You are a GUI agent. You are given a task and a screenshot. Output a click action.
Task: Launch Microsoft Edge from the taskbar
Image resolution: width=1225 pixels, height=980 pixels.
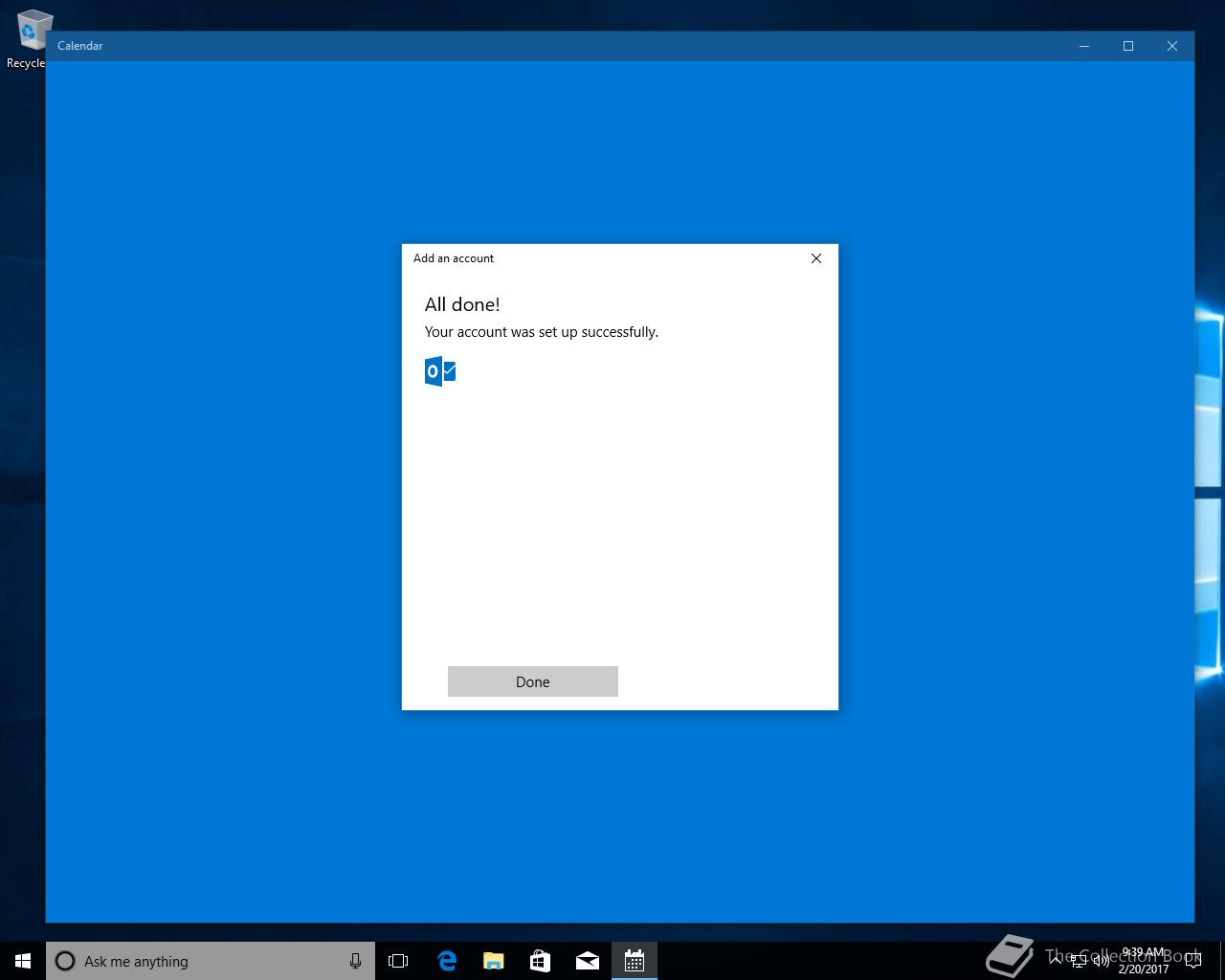446,961
